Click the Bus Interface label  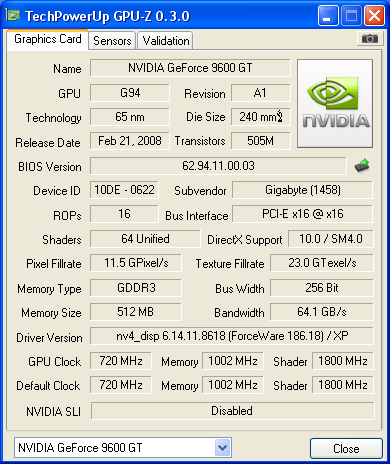coord(197,216)
